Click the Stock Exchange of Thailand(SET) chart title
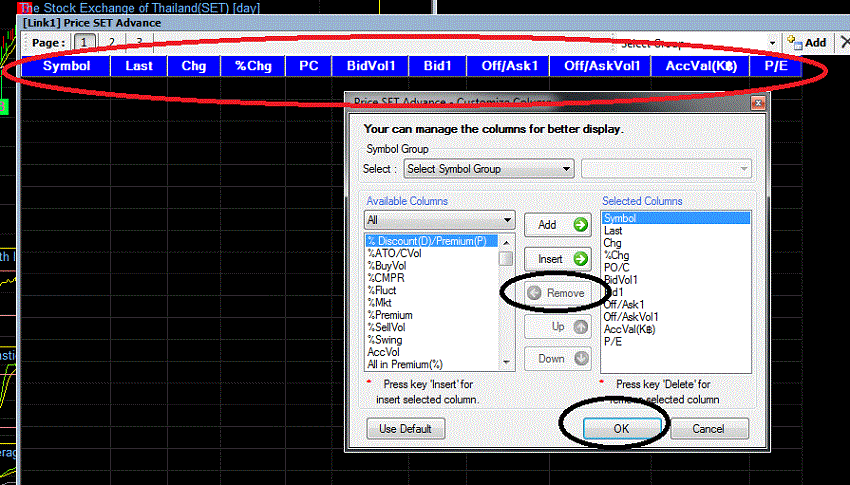The height and width of the screenshot is (485, 850). 140,8
